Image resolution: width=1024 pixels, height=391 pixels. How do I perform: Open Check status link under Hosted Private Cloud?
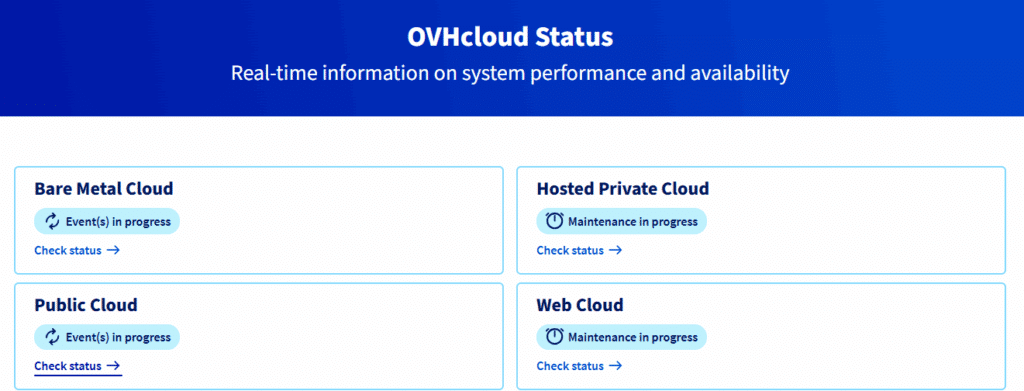coord(579,250)
